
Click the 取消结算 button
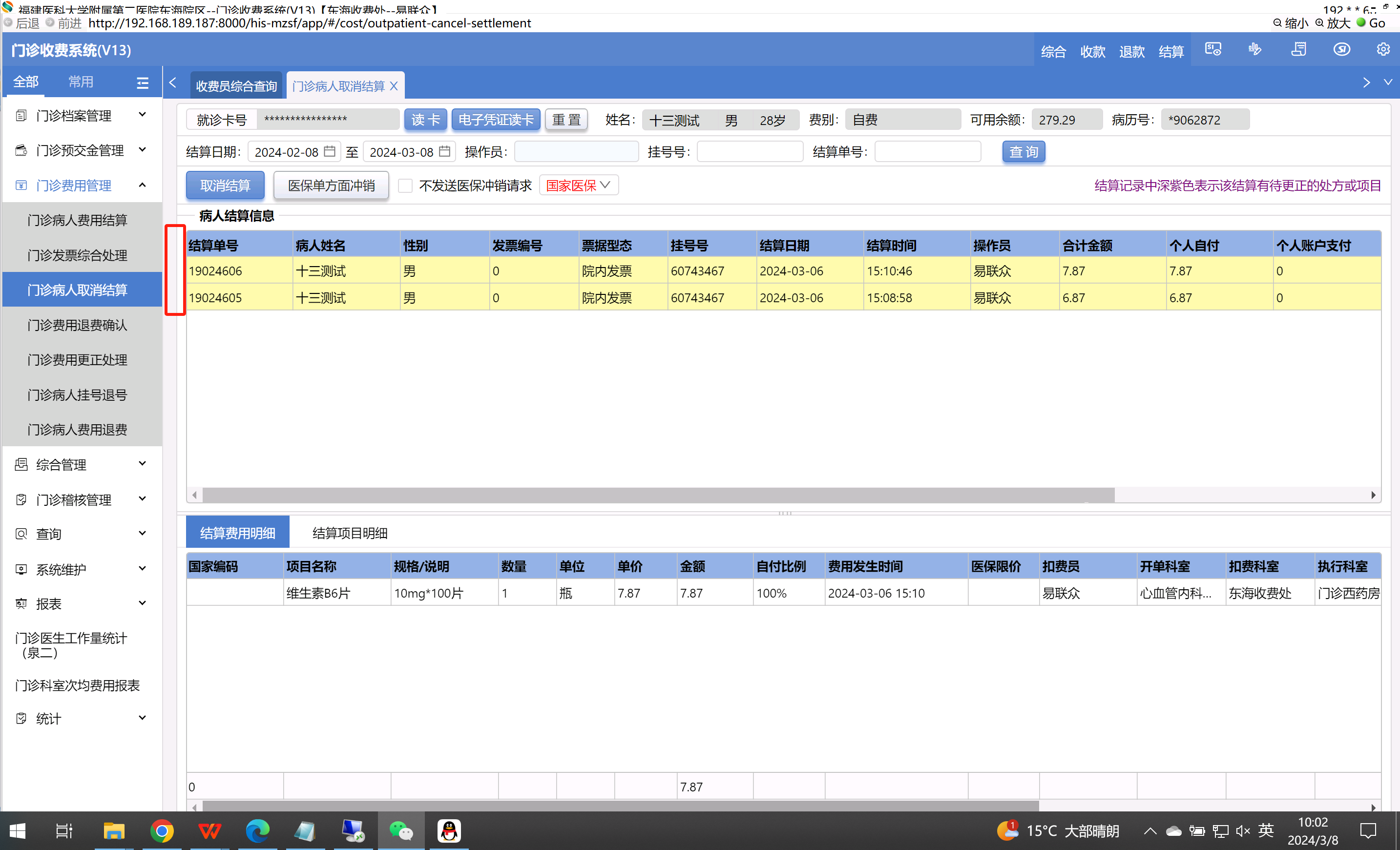[x=225, y=186]
